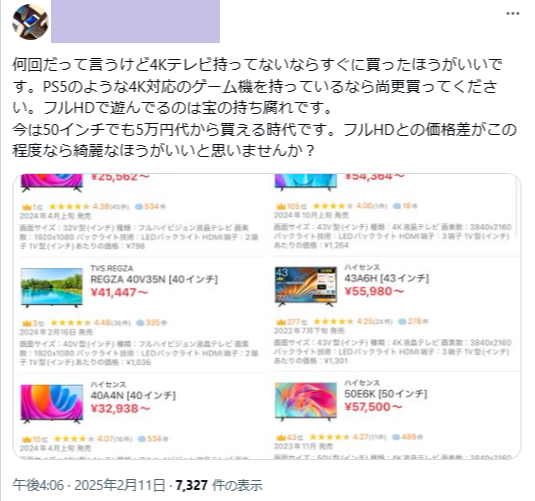535x501 pixels.
Task: Click the Hisense 43A6H TV thumbnail
Action: [306, 286]
